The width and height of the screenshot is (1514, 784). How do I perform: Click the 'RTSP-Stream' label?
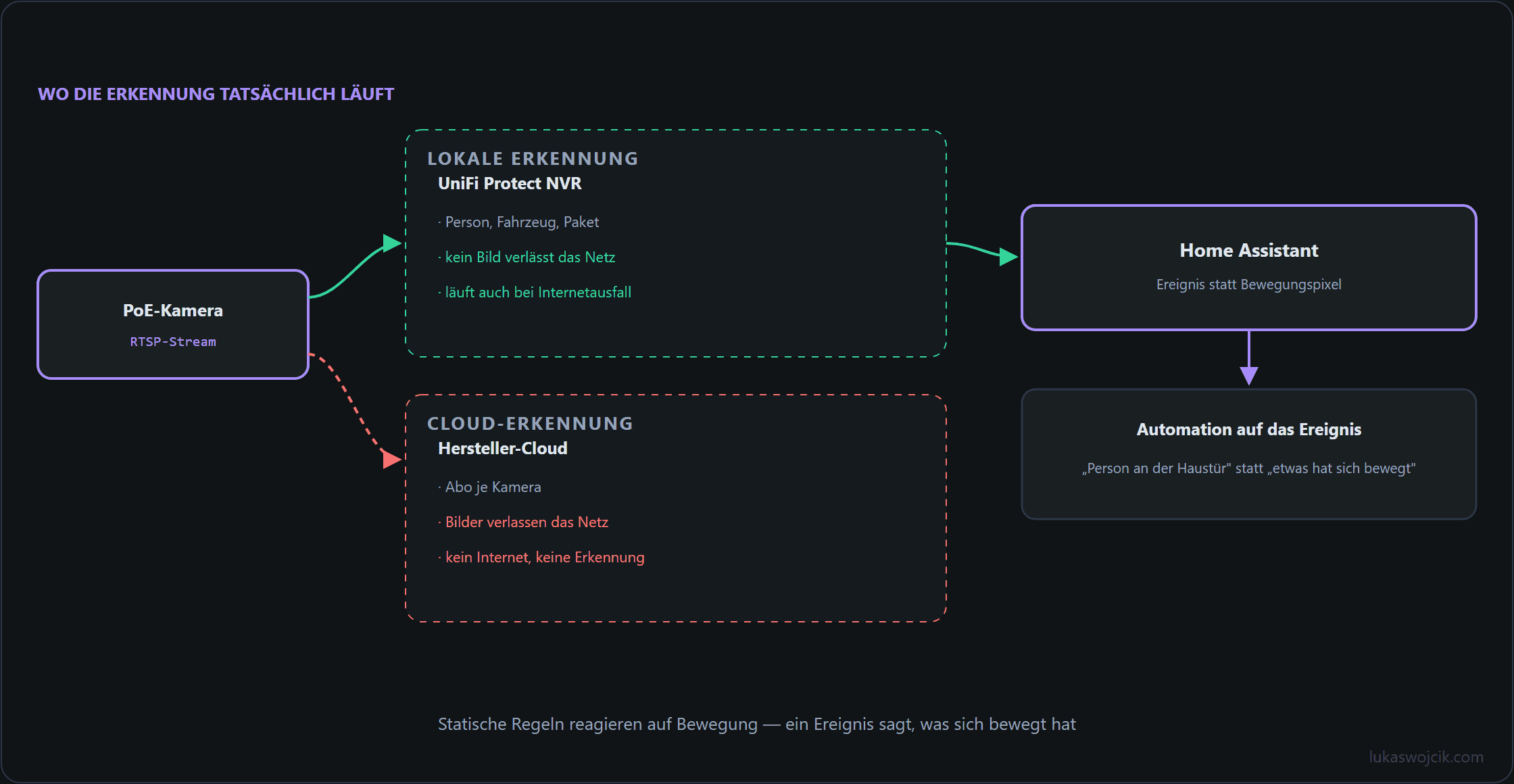173,342
